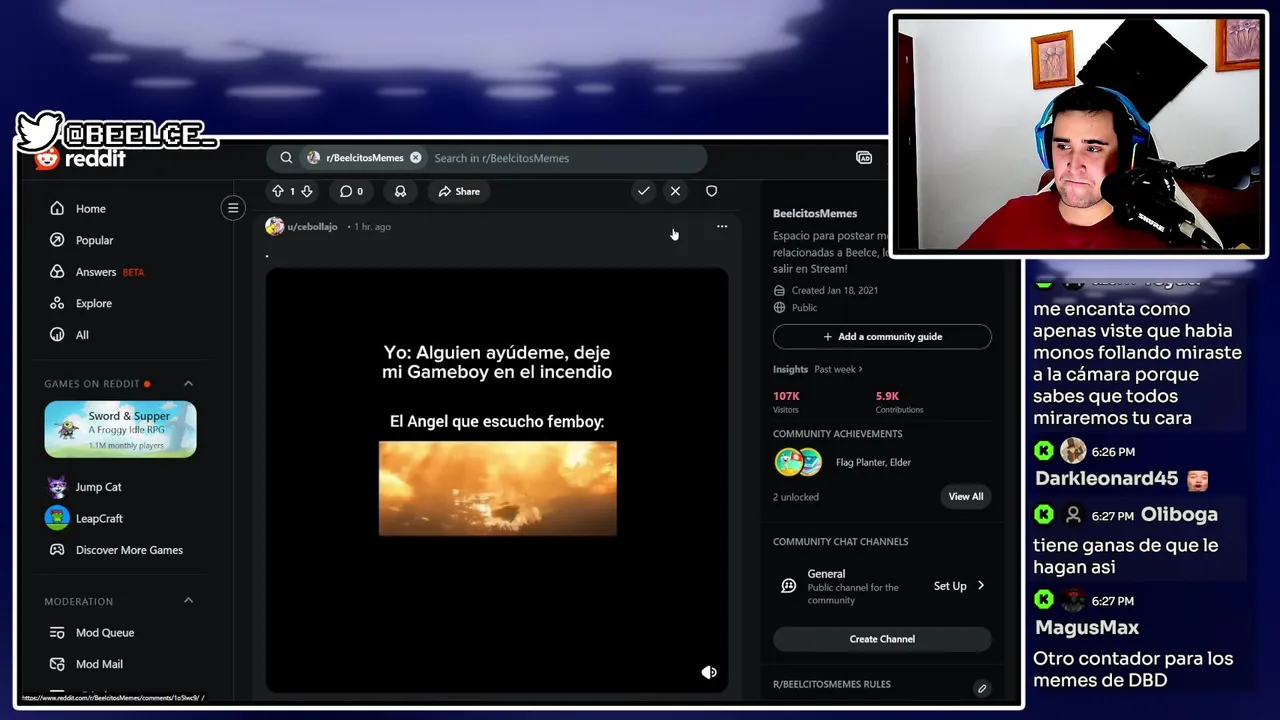Click the Public globe icon

[x=780, y=308]
